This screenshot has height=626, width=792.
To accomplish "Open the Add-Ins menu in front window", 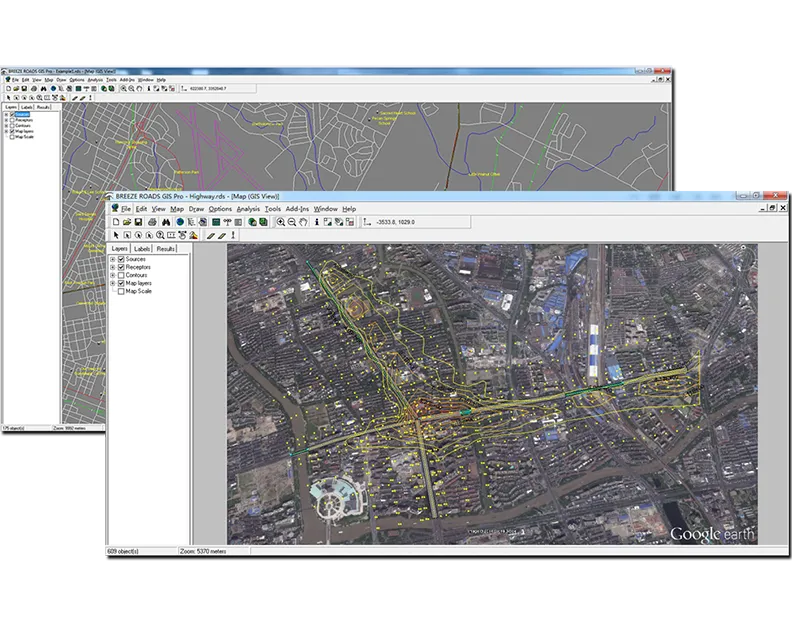I will (297, 209).
